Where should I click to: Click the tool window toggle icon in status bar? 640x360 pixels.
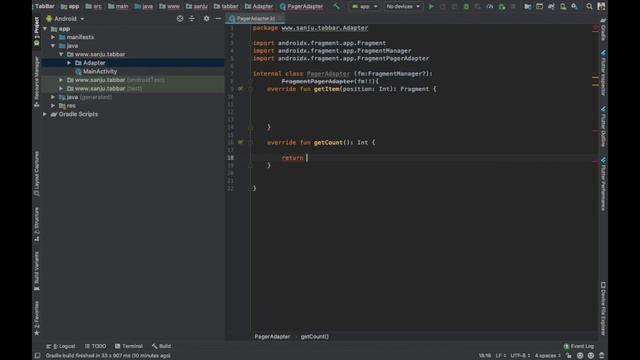(x=37, y=356)
